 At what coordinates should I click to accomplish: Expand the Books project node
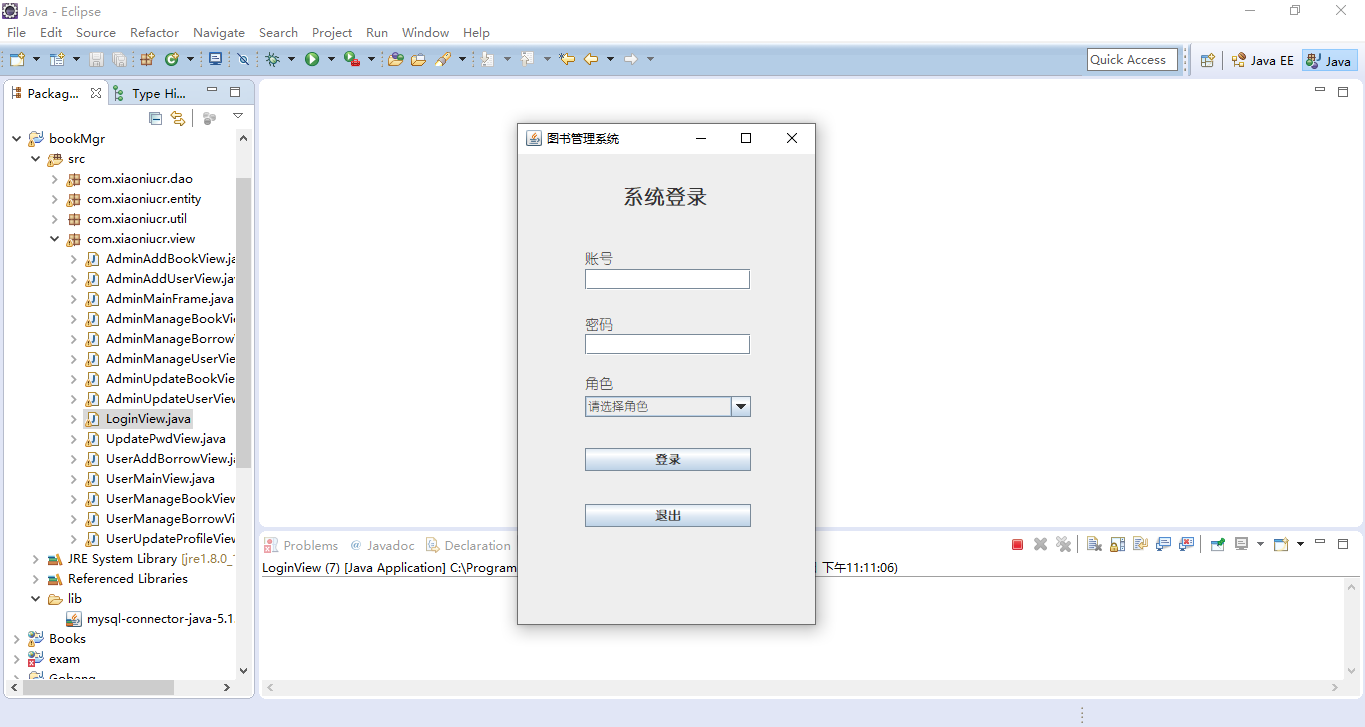pyautogui.click(x=16, y=639)
